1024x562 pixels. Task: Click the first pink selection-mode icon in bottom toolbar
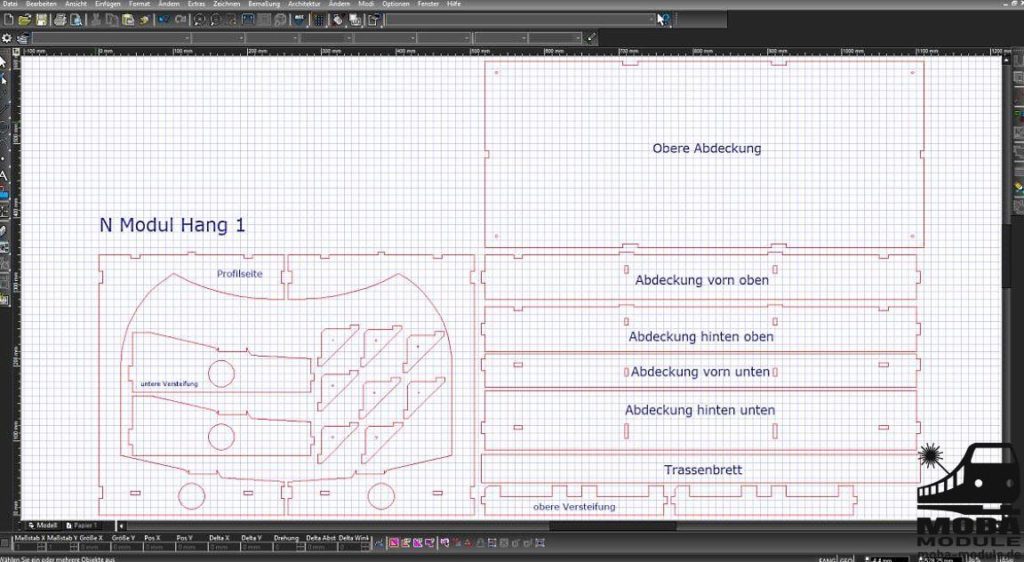(x=393, y=542)
